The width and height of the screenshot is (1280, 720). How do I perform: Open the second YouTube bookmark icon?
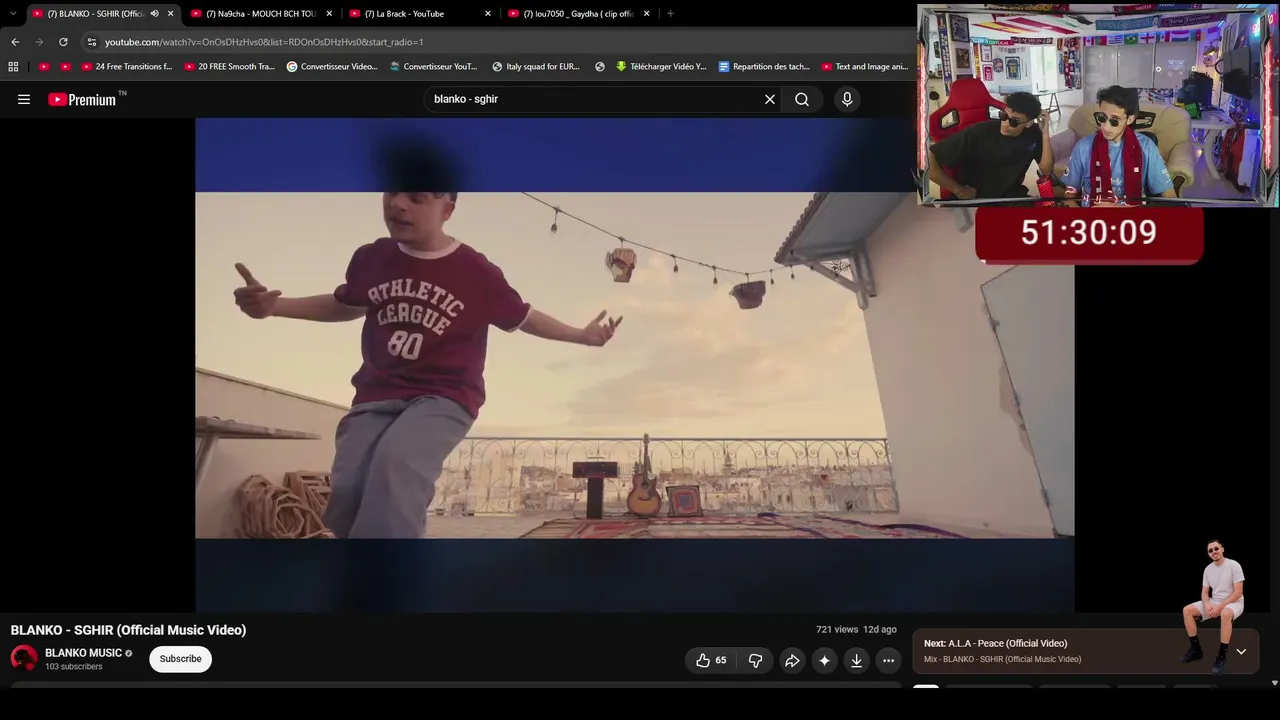[x=66, y=67]
